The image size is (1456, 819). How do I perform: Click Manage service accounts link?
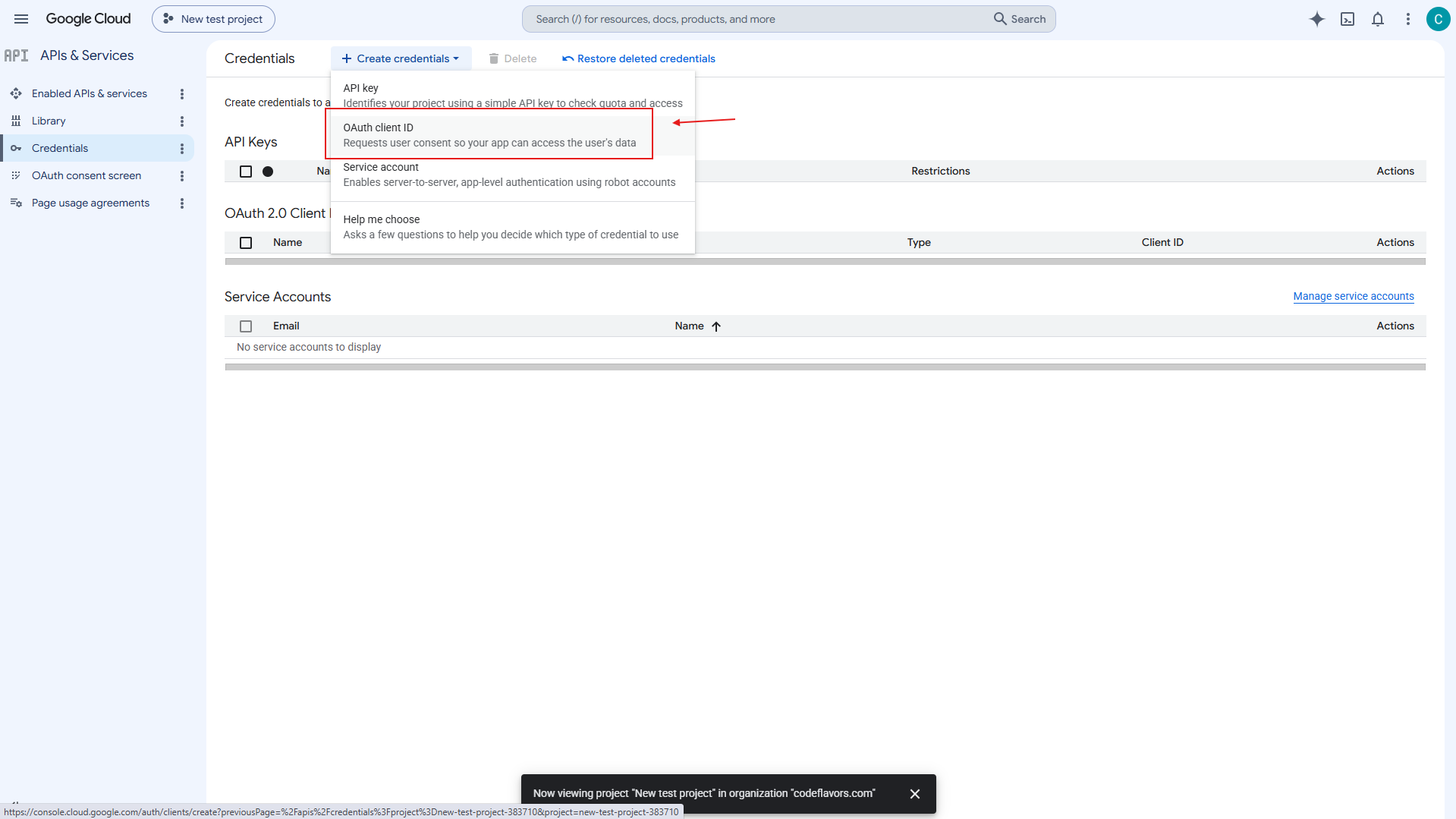(x=1354, y=296)
